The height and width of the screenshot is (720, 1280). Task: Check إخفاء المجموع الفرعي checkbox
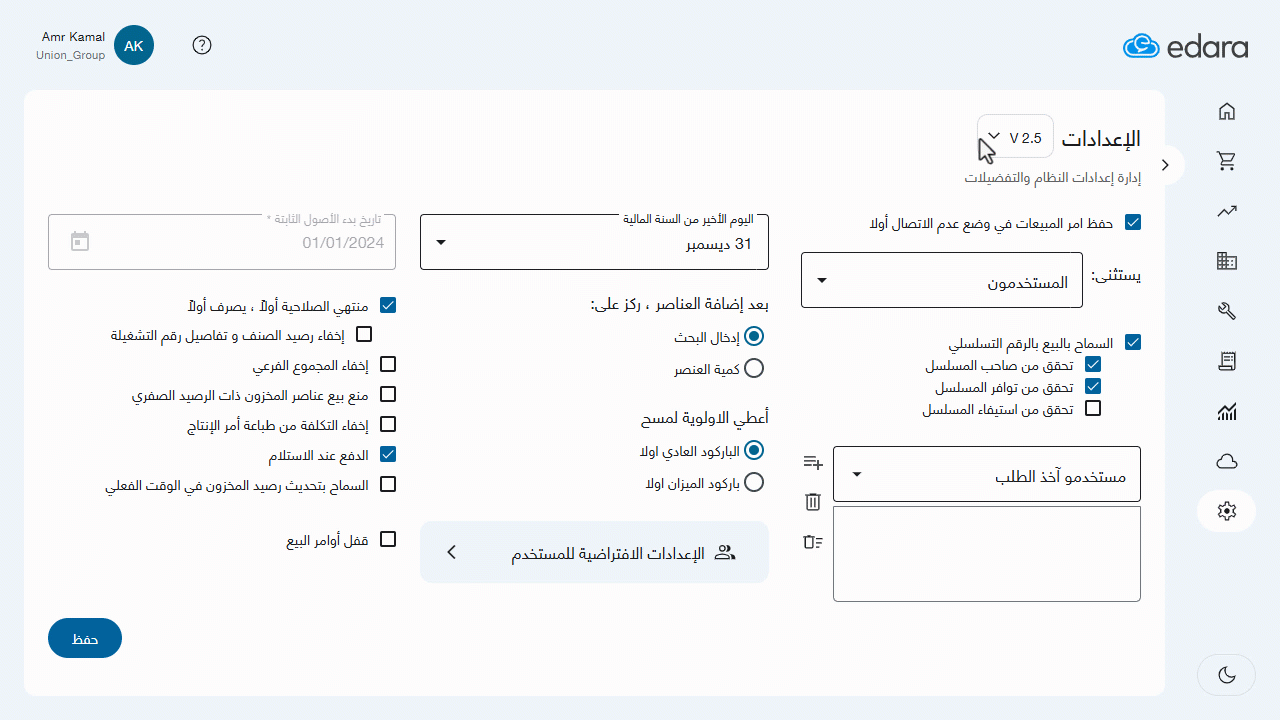tap(388, 364)
